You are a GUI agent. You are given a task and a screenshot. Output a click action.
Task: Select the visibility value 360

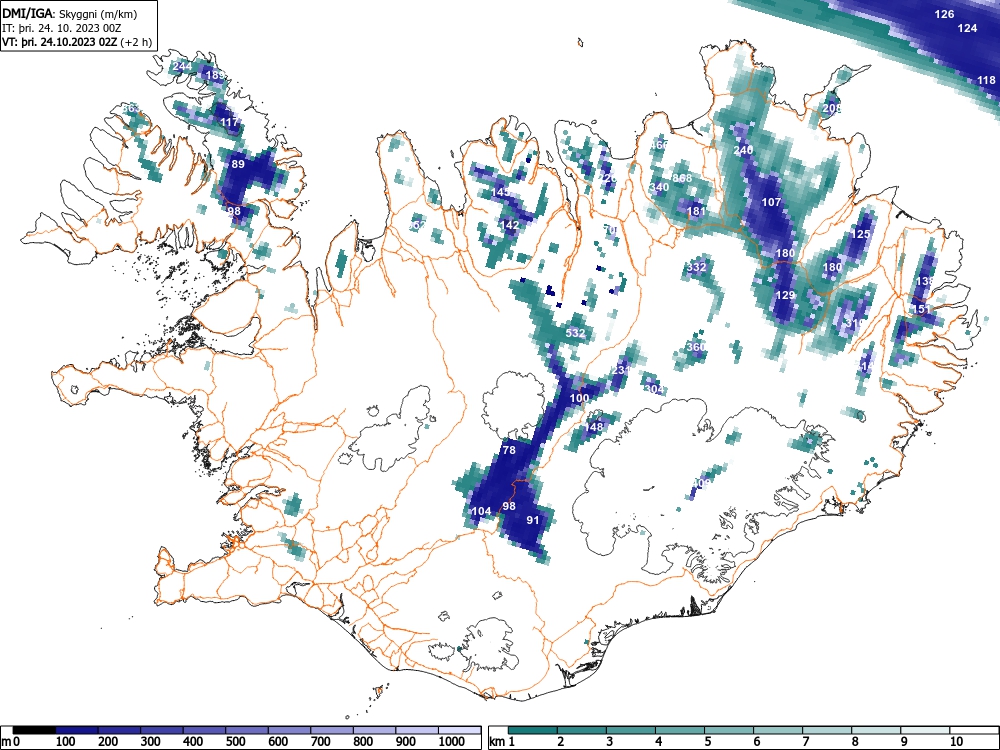tap(696, 347)
